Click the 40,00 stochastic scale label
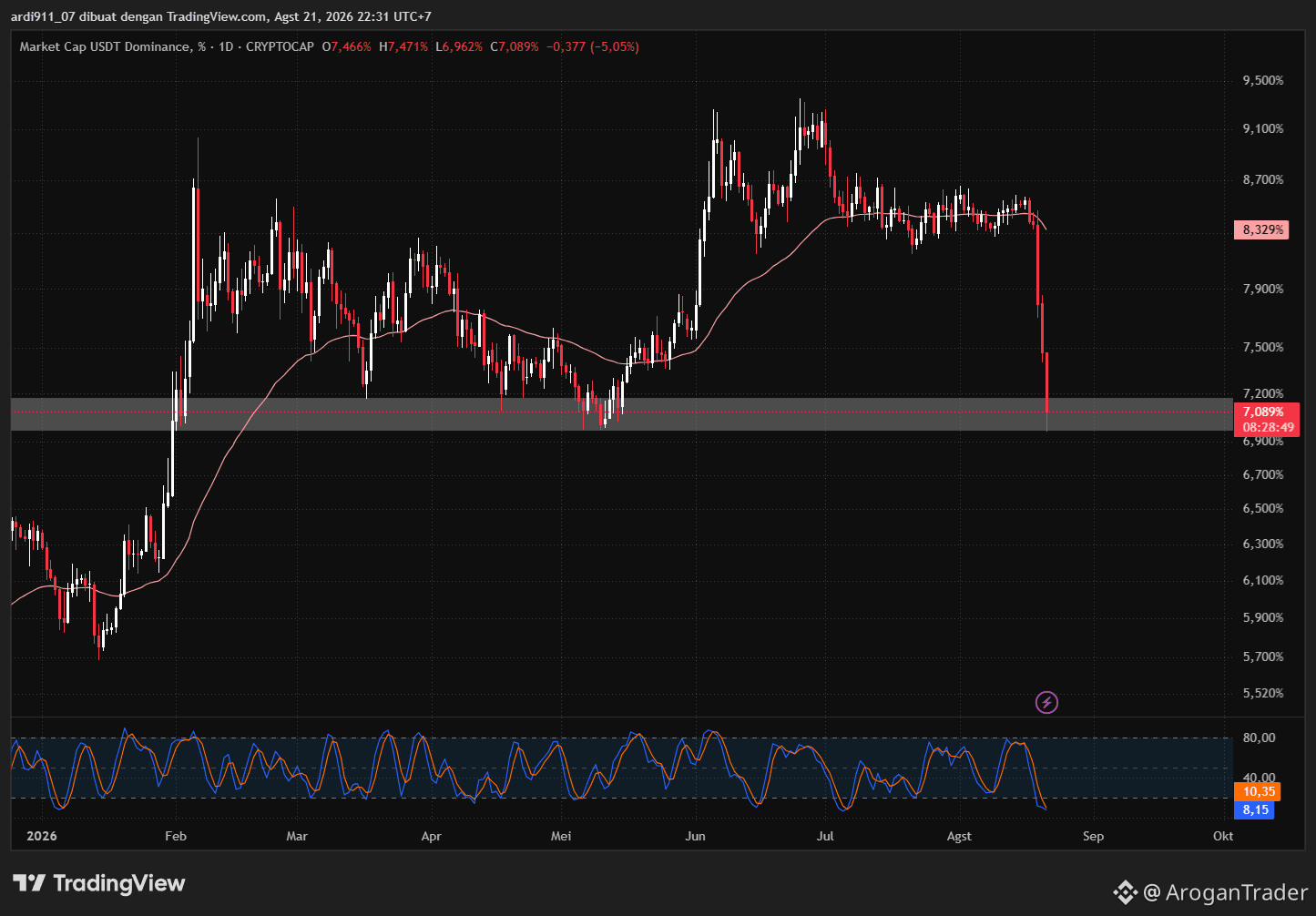 point(1260,778)
